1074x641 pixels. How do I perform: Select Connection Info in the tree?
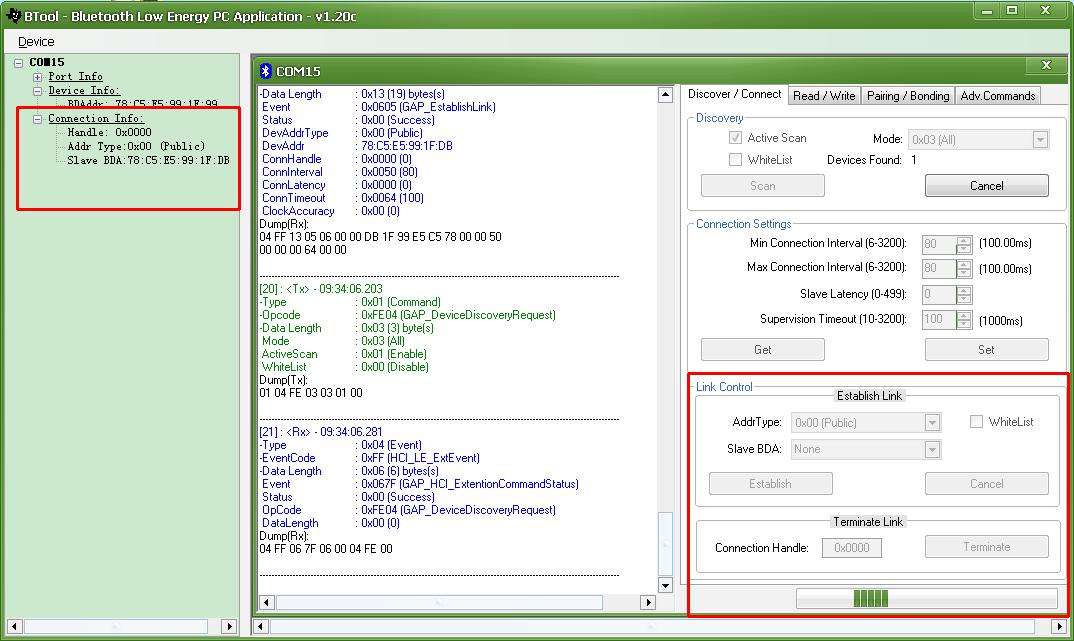pos(96,118)
